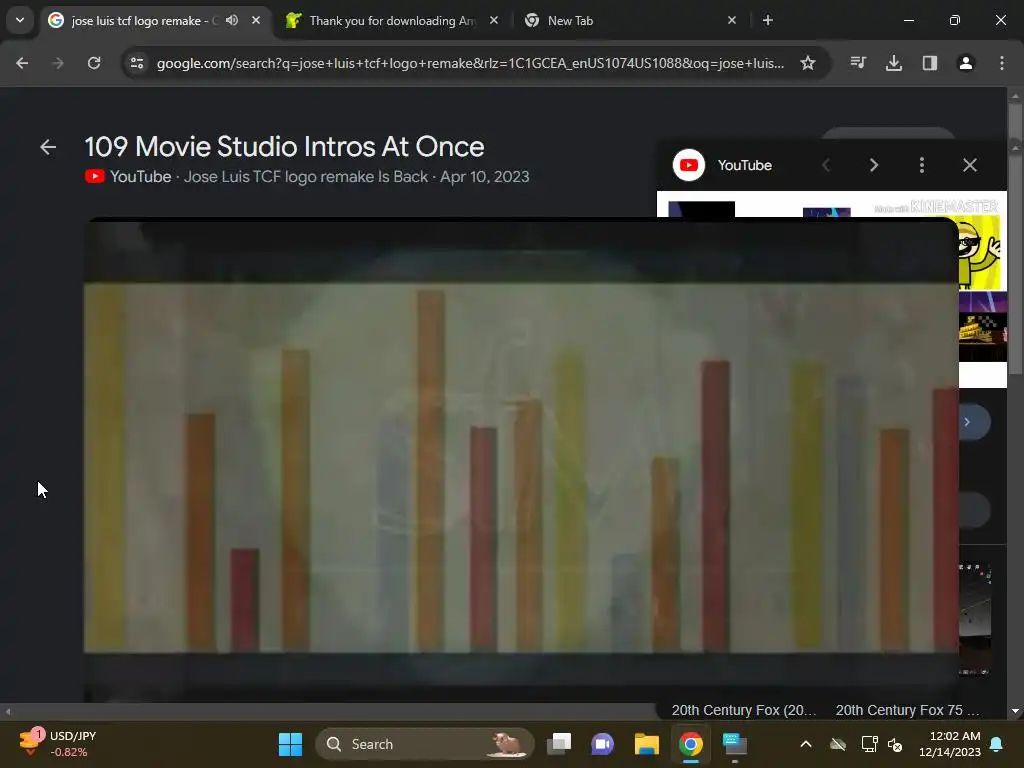Click the main video player area

click(521, 460)
